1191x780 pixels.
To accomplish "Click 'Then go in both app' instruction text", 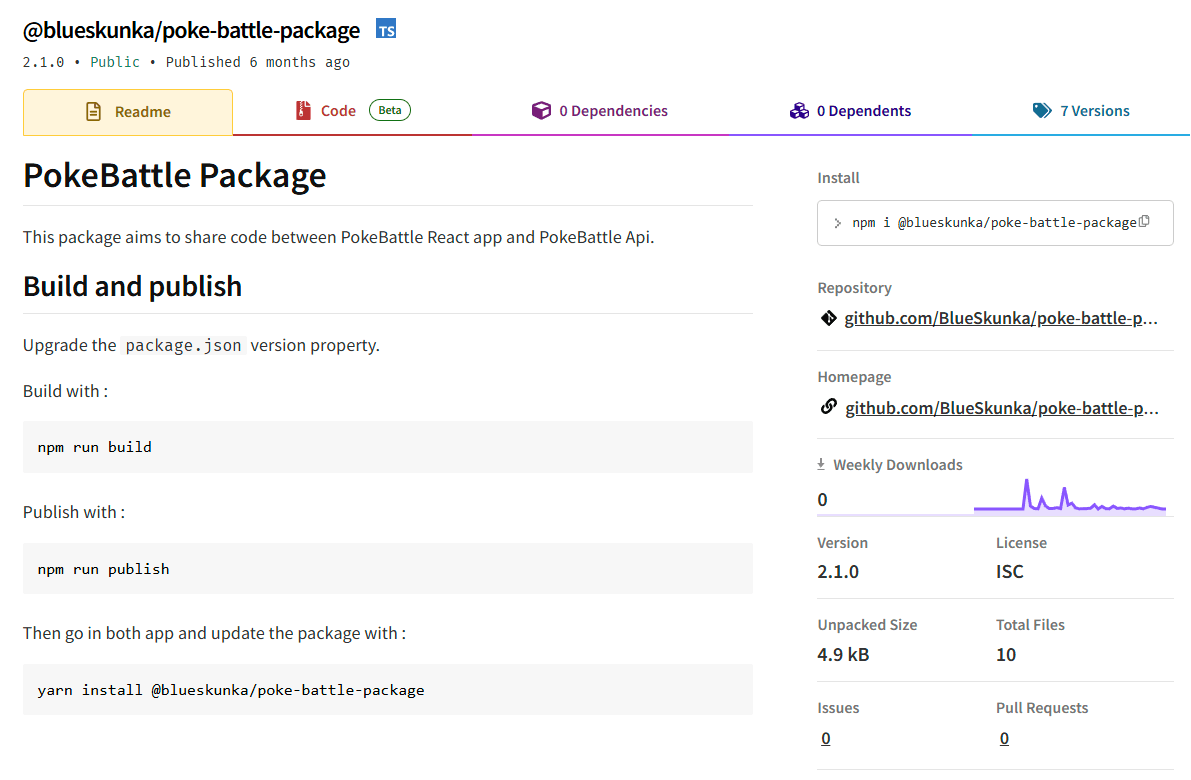I will click(214, 633).
